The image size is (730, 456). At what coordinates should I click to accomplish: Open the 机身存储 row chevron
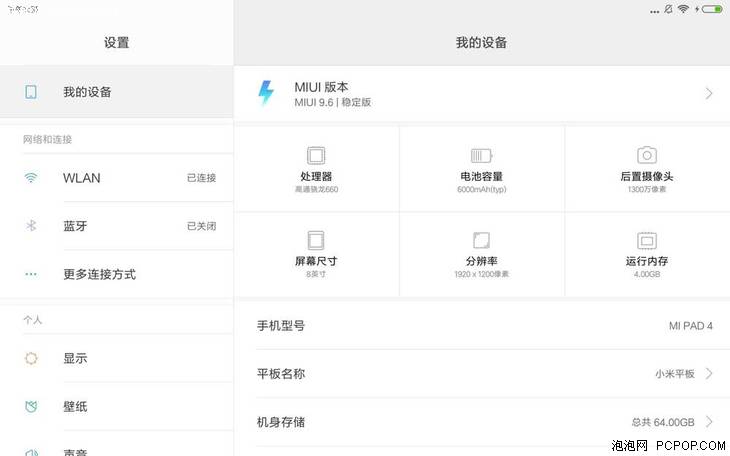[709, 422]
